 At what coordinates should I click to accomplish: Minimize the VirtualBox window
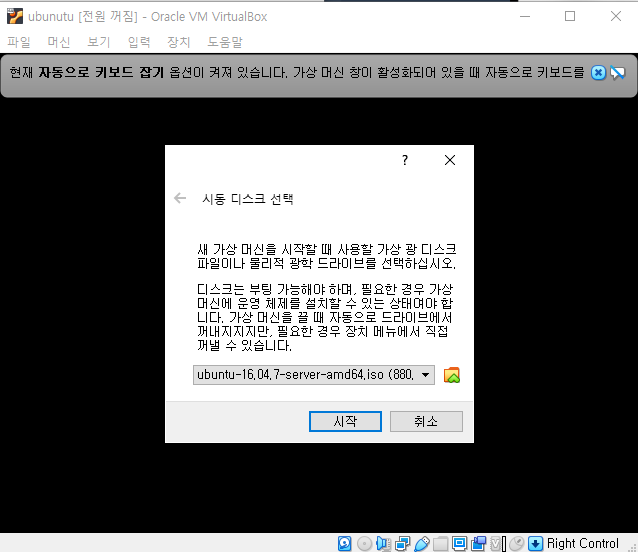click(x=525, y=16)
